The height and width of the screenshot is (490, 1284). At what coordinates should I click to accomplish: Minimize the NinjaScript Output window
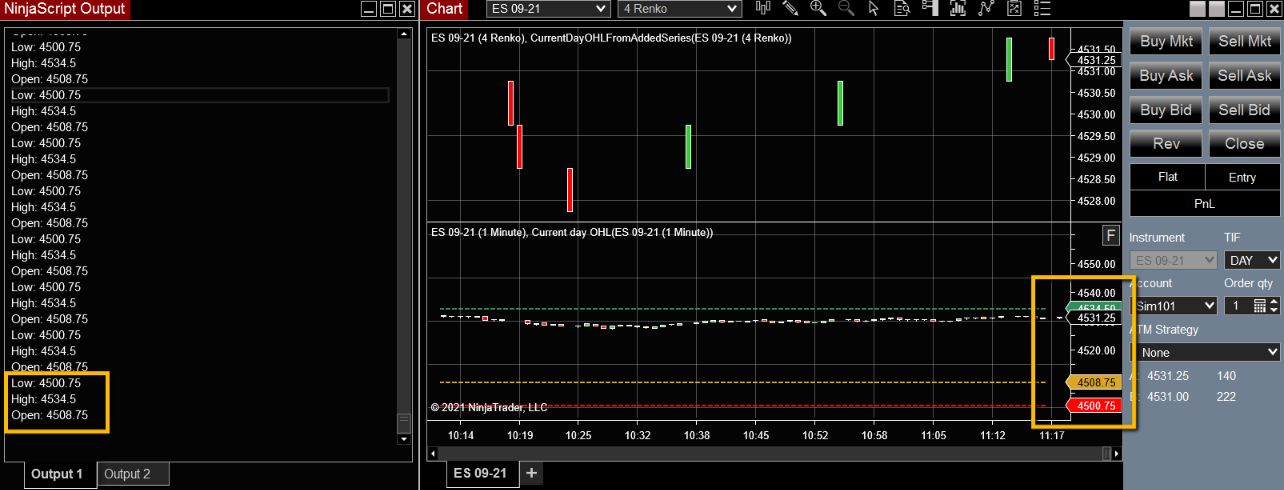click(369, 9)
